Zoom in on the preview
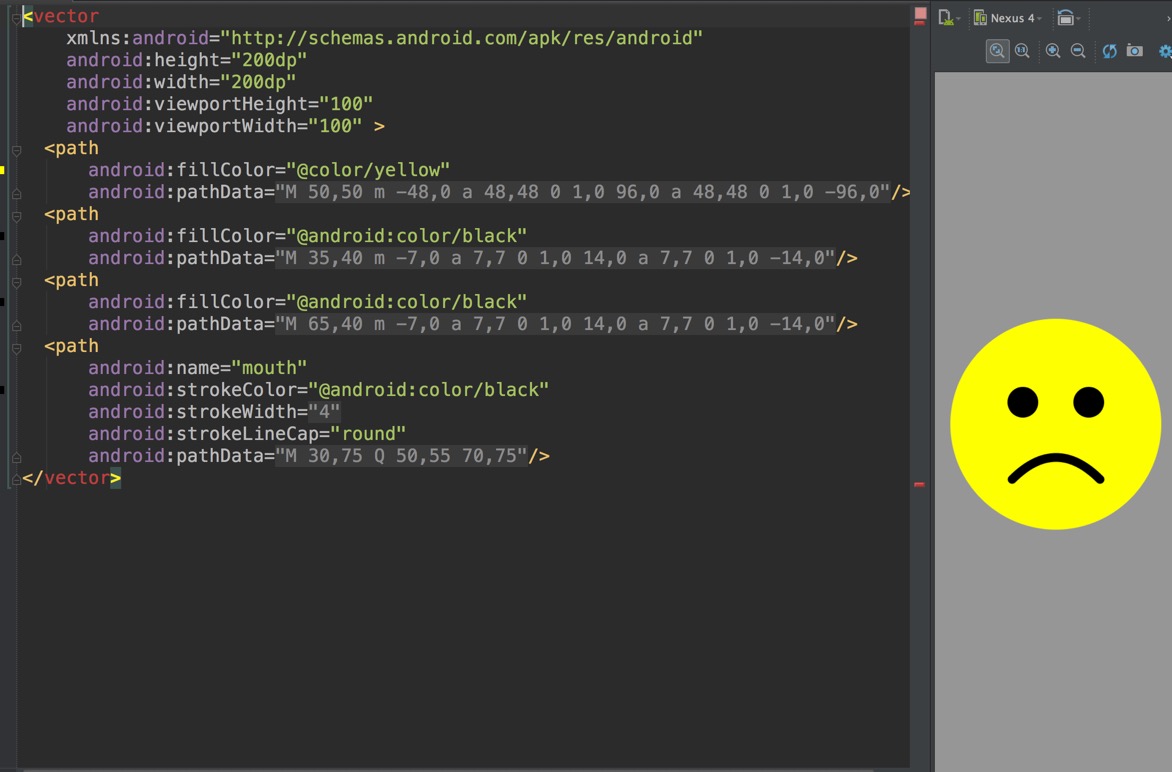Viewport: 1172px width, 772px height. coord(1053,51)
